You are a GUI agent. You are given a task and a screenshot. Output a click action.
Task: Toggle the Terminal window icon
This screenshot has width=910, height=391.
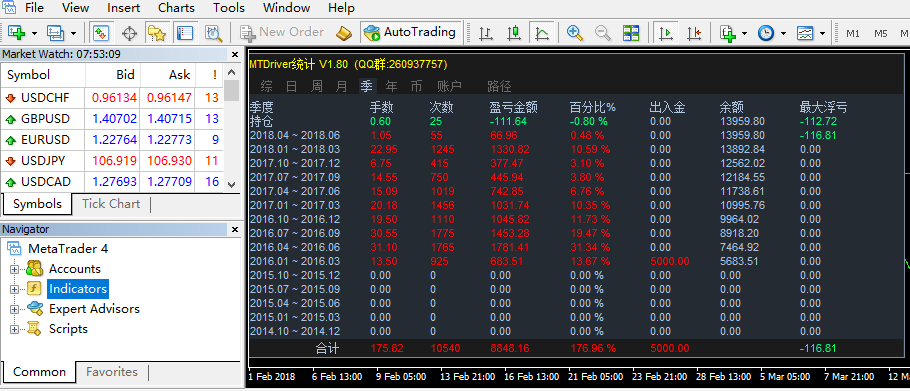[185, 32]
